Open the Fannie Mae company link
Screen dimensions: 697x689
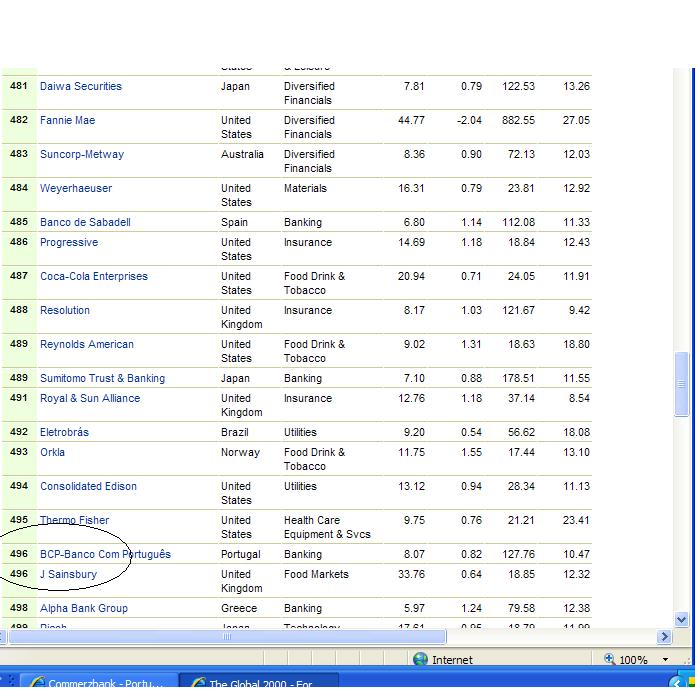(67, 120)
